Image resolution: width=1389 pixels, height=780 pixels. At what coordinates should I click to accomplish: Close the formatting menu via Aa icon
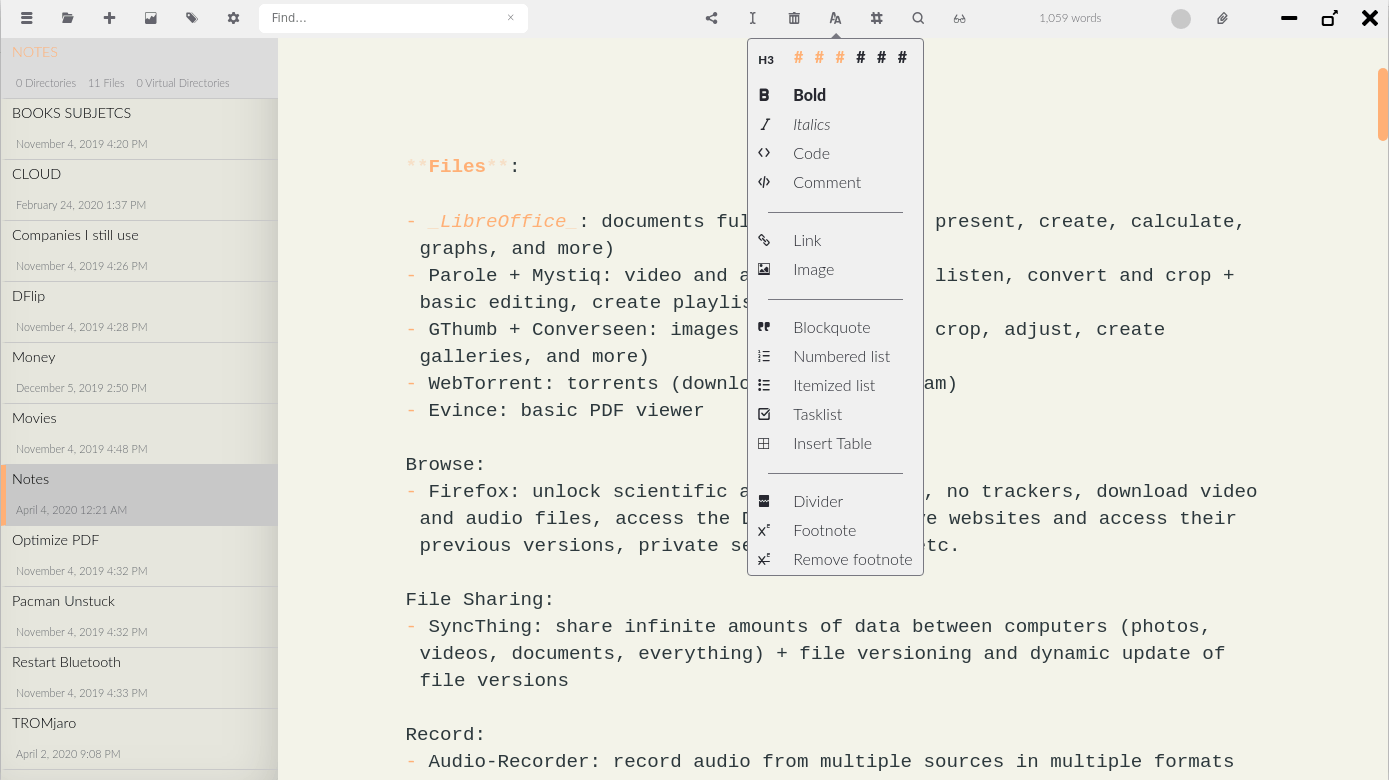835,18
